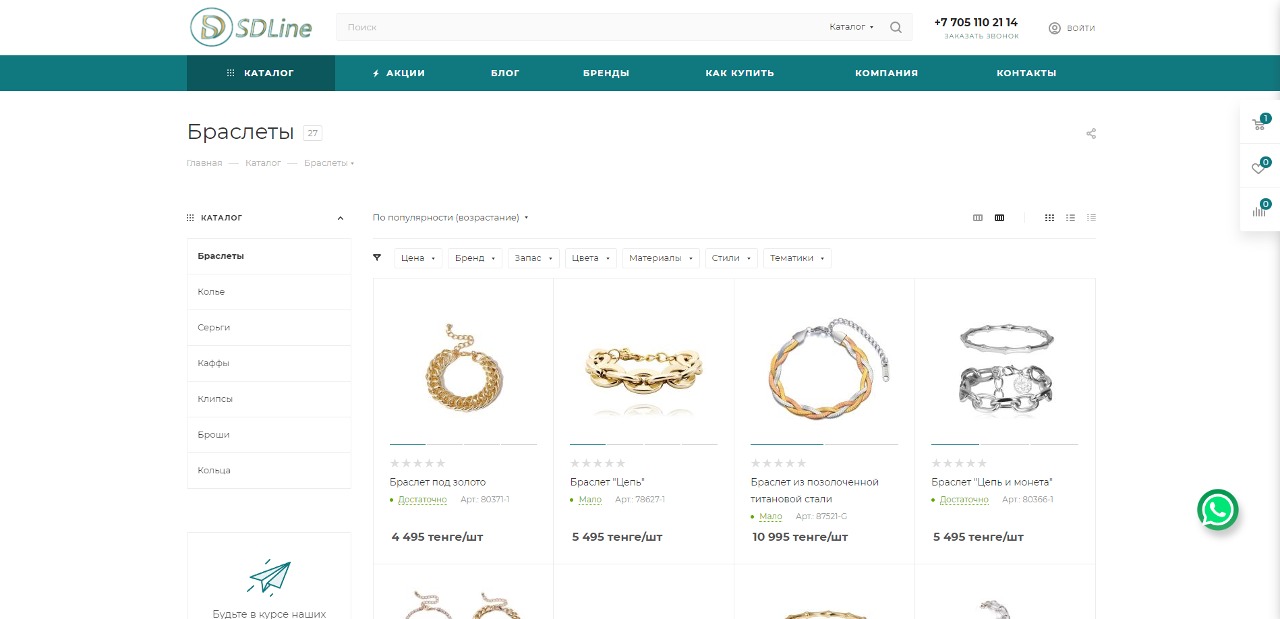Open the favorites heart icon

click(x=1259, y=168)
